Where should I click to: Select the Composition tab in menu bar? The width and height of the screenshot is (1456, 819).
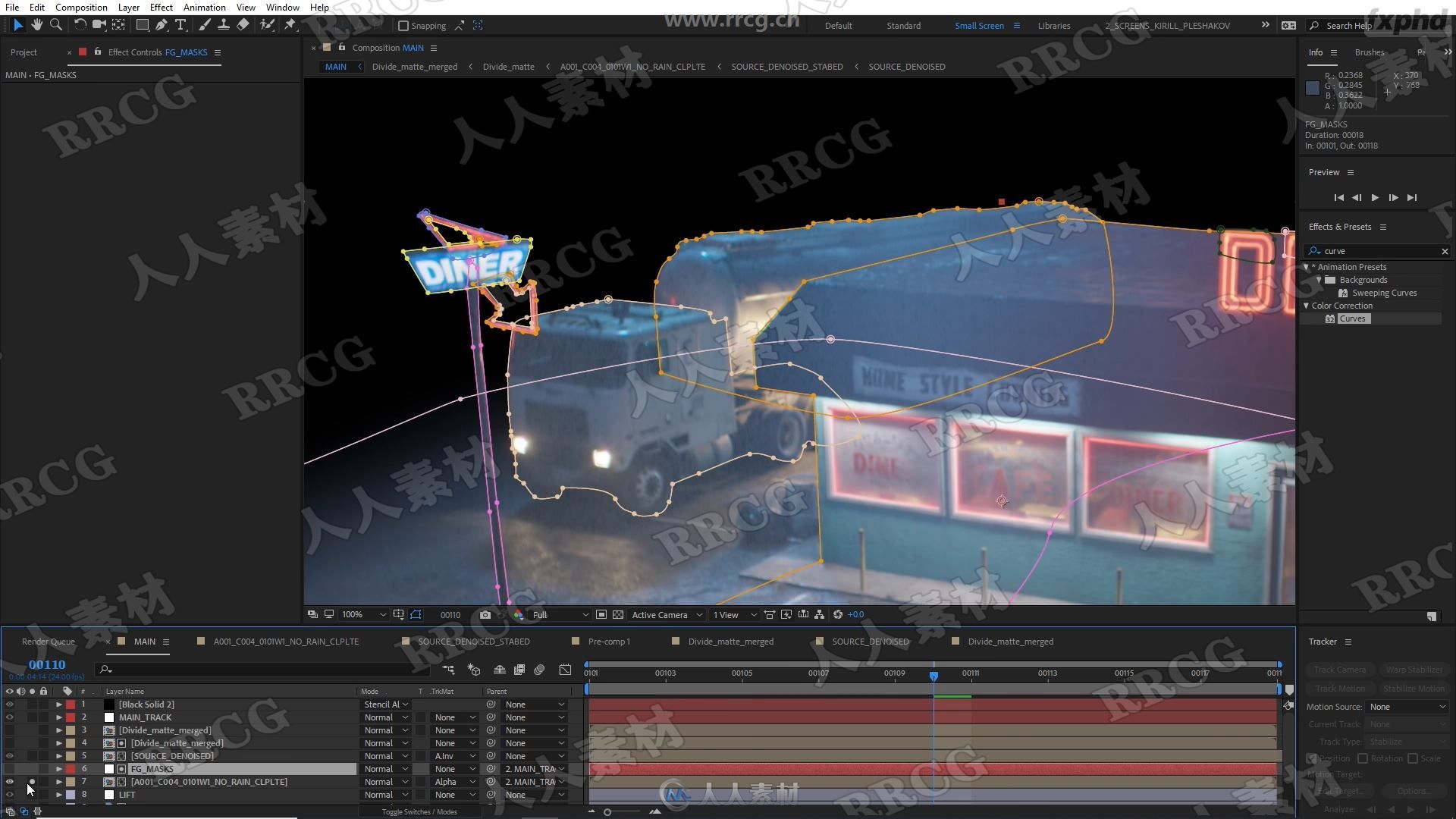[81, 8]
